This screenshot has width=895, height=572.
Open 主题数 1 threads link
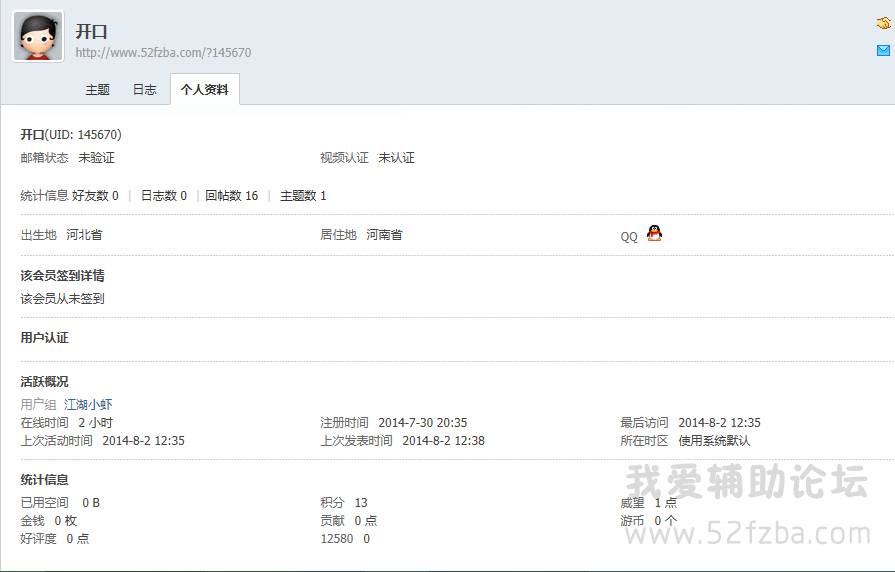point(303,196)
